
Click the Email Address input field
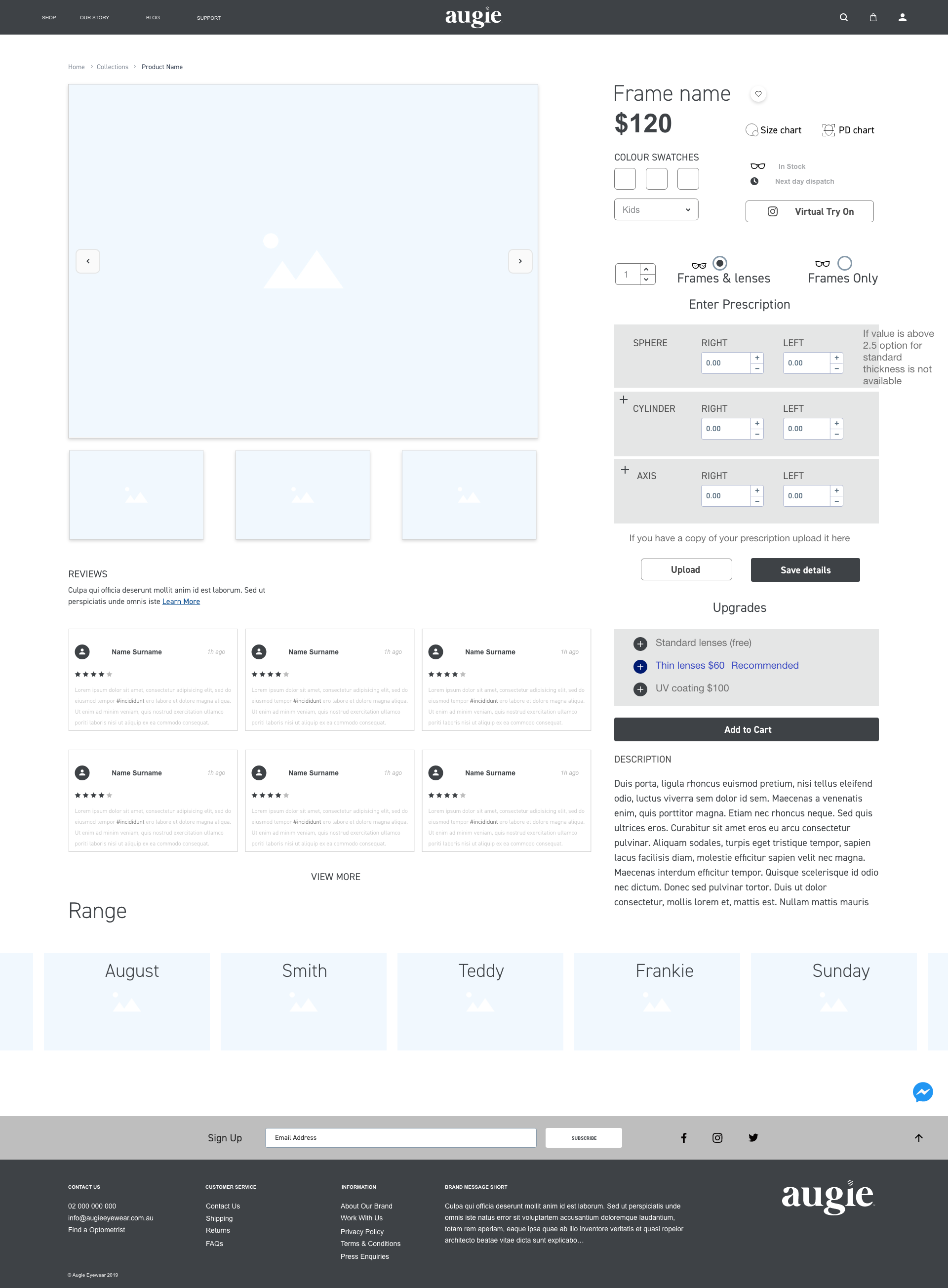(x=400, y=1138)
